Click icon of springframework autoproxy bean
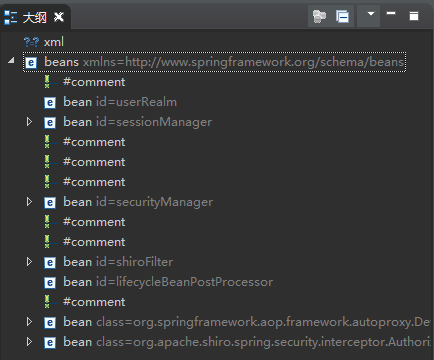This screenshot has width=434, height=360. click(50, 323)
